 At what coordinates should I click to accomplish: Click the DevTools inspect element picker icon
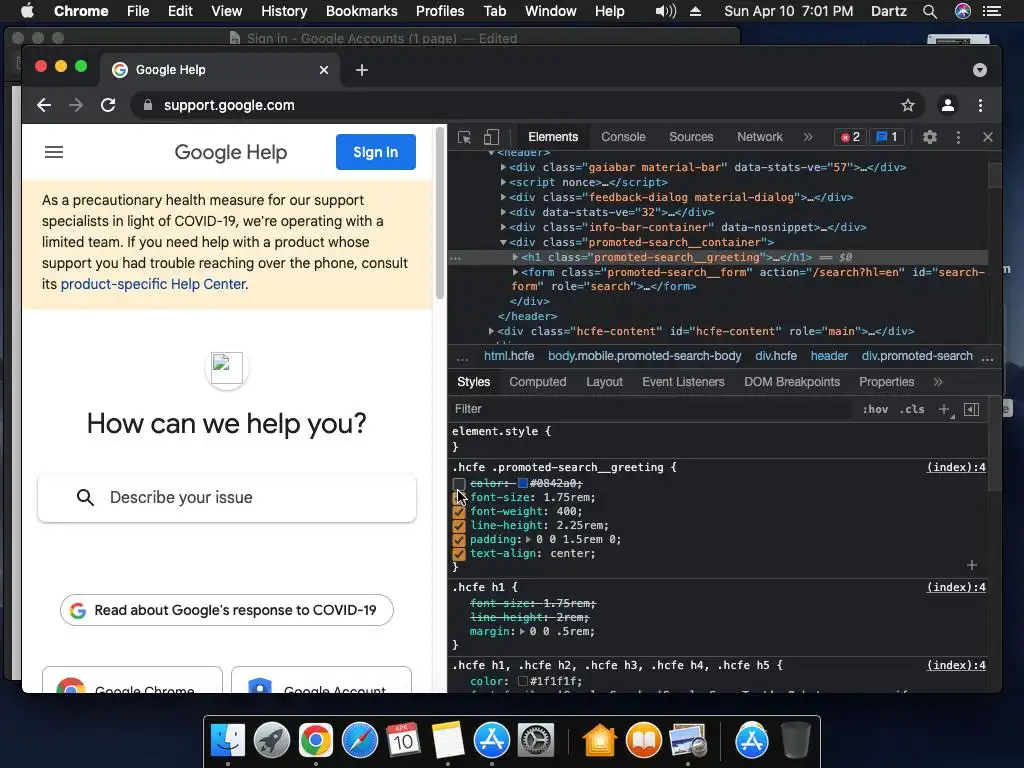tap(464, 137)
